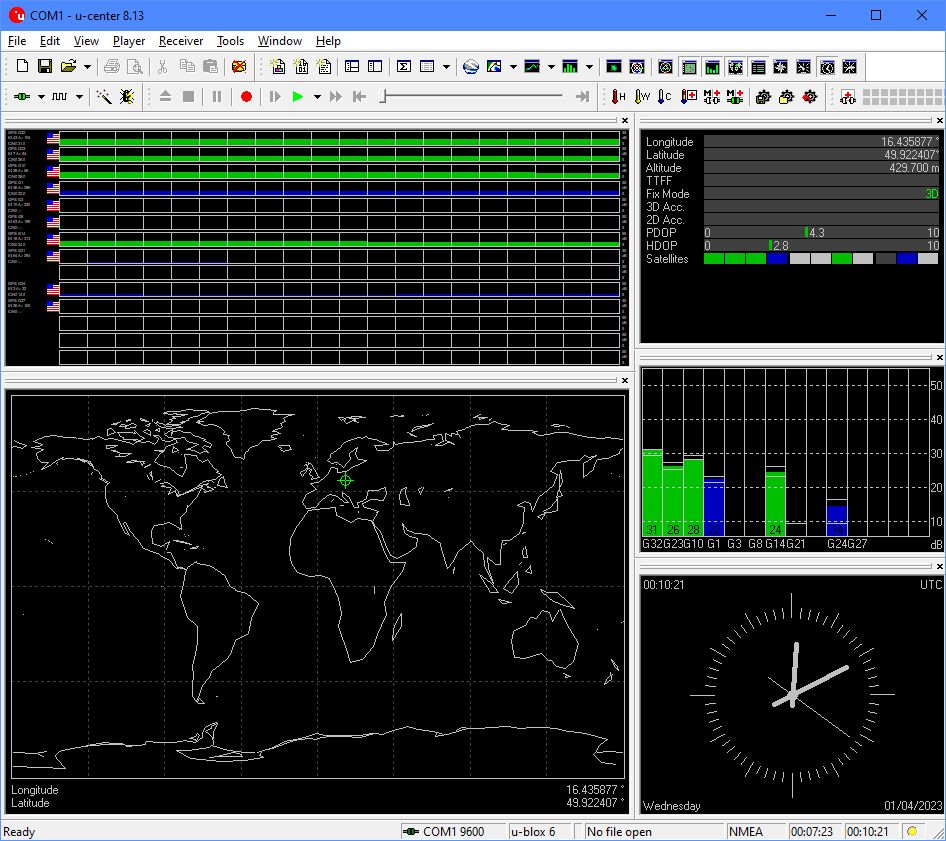Image resolution: width=946 pixels, height=841 pixels.
Task: Click the Autobauding magic wand icon
Action: click(104, 97)
